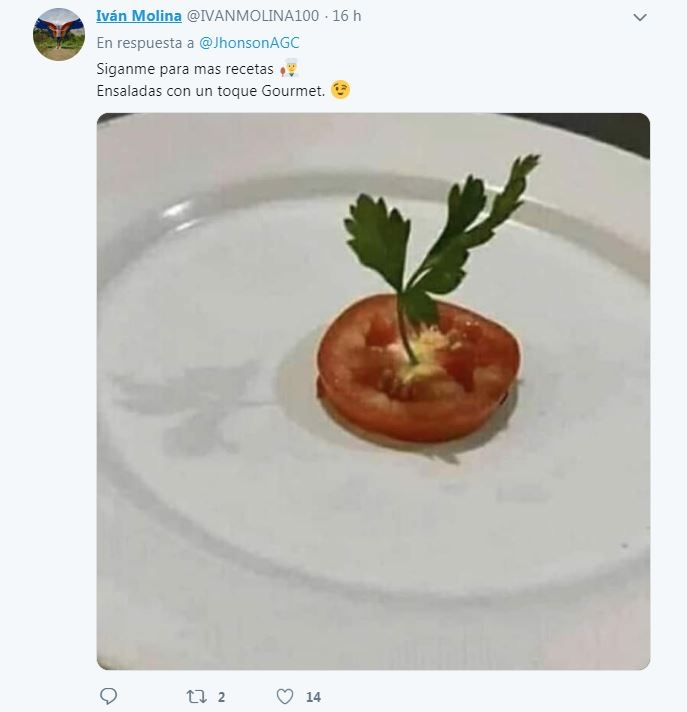Enlarge the tomato salad photo
Viewport: 687px width, 712px height.
(x=373, y=390)
